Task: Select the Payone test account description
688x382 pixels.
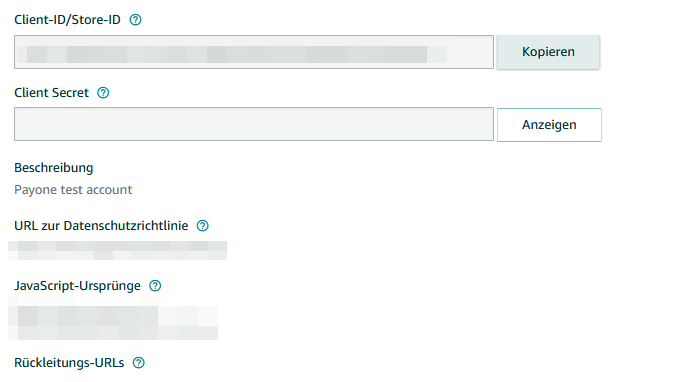Action: [73, 190]
